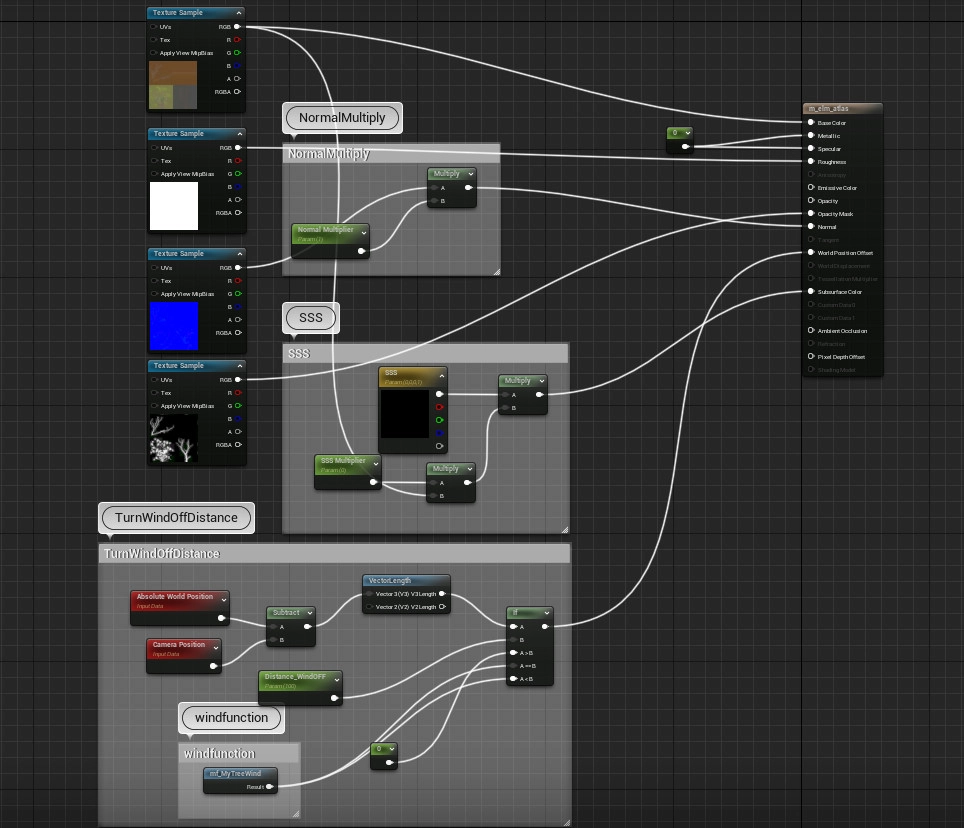Collapse the Normal Multiplier parameter node
This screenshot has width=964, height=828.
pyautogui.click(x=364, y=232)
